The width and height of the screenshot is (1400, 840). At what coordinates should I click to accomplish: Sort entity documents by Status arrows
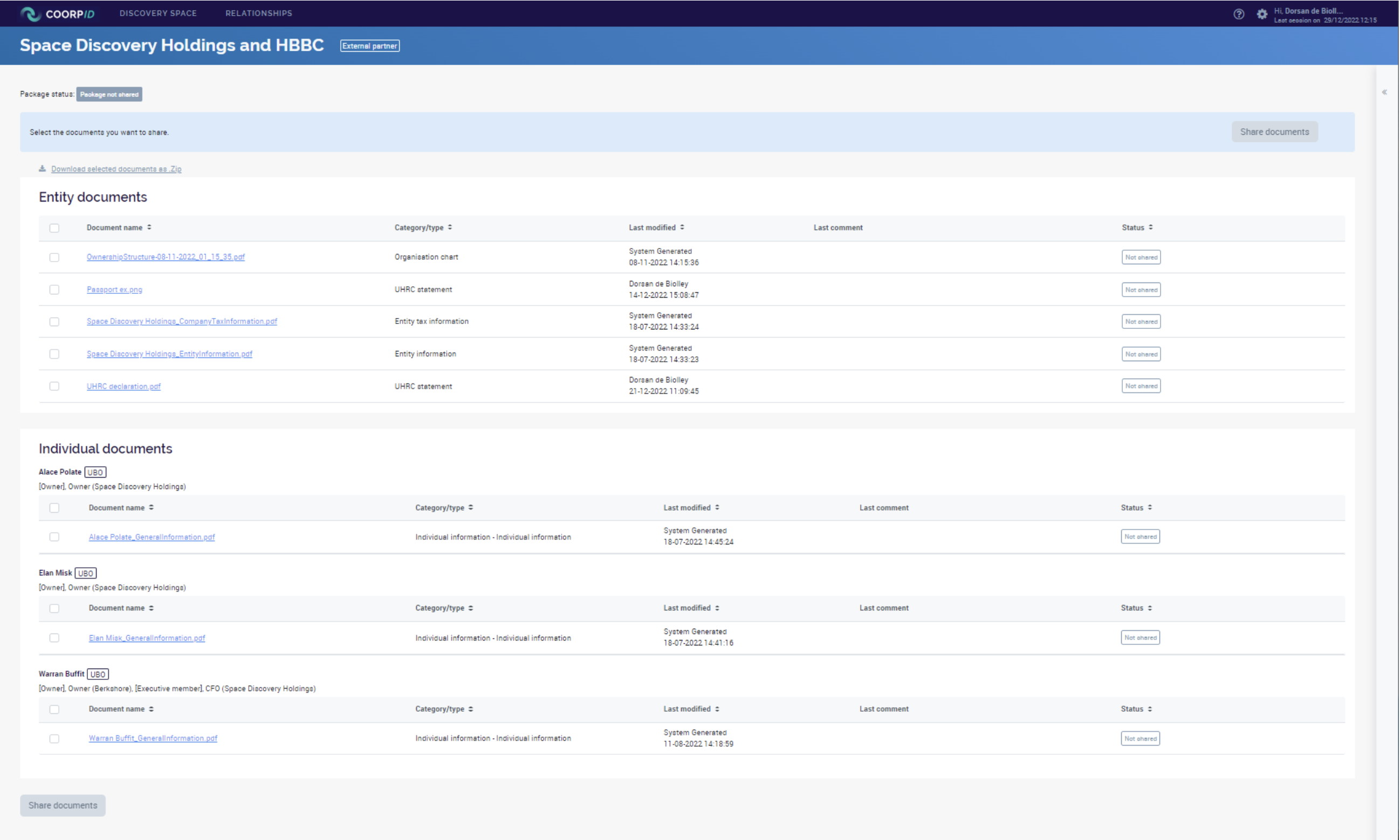(1150, 228)
